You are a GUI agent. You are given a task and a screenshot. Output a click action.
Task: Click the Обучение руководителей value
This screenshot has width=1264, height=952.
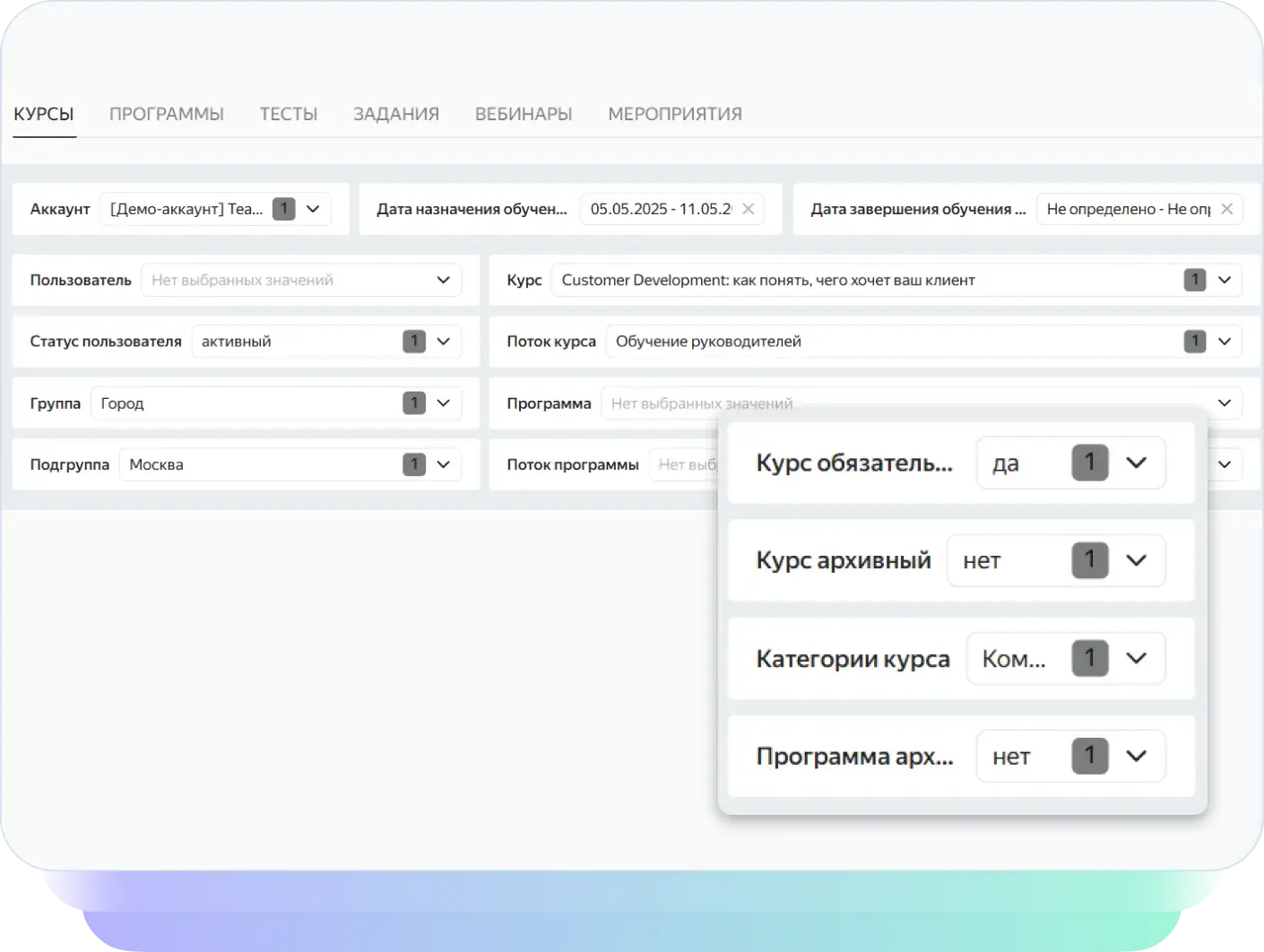point(708,342)
